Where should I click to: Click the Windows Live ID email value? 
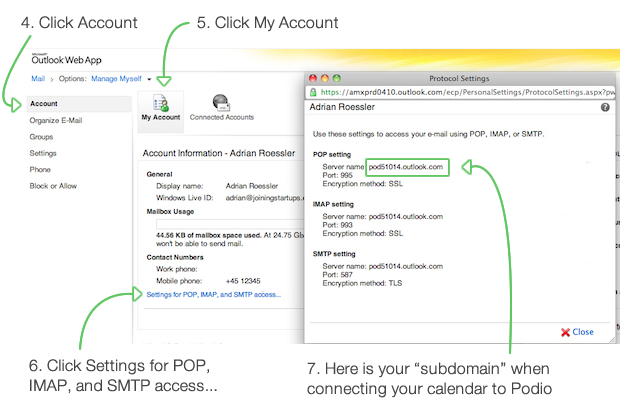265,198
